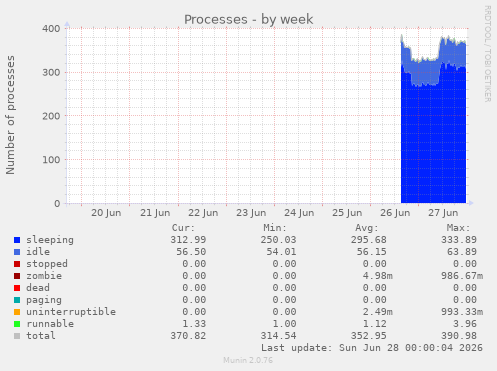Click the '400' y-axis label

coord(51,29)
